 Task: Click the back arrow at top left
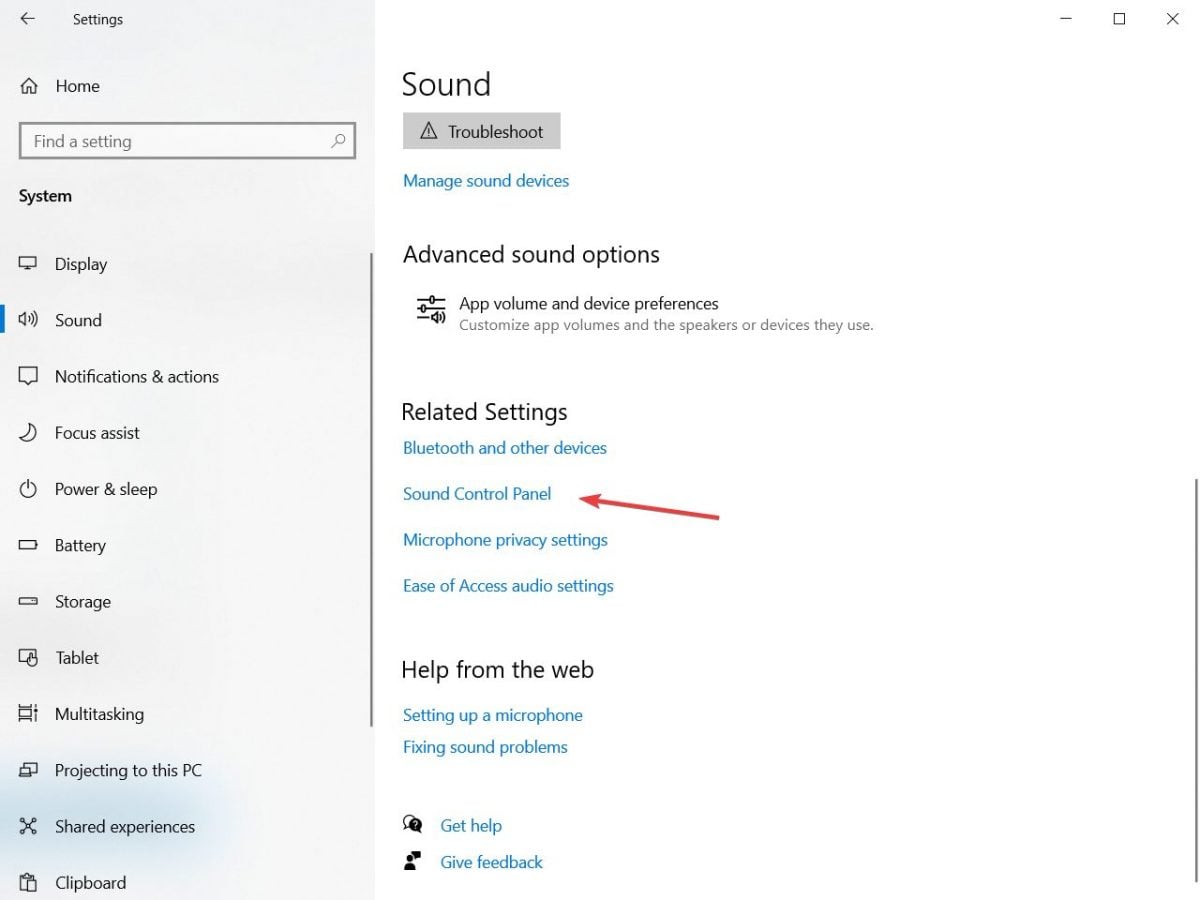click(x=27, y=19)
